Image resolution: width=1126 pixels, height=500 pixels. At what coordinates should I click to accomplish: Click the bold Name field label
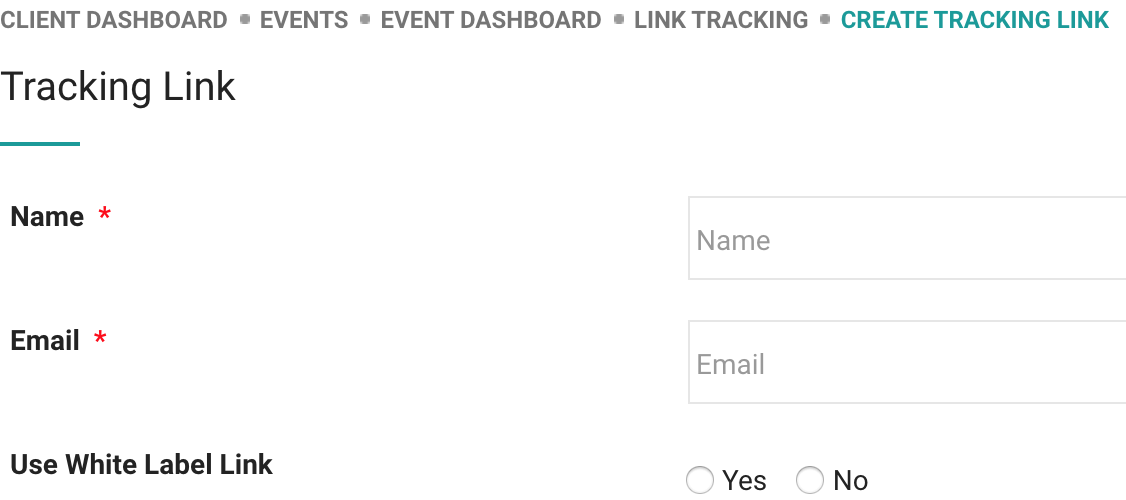click(x=47, y=217)
